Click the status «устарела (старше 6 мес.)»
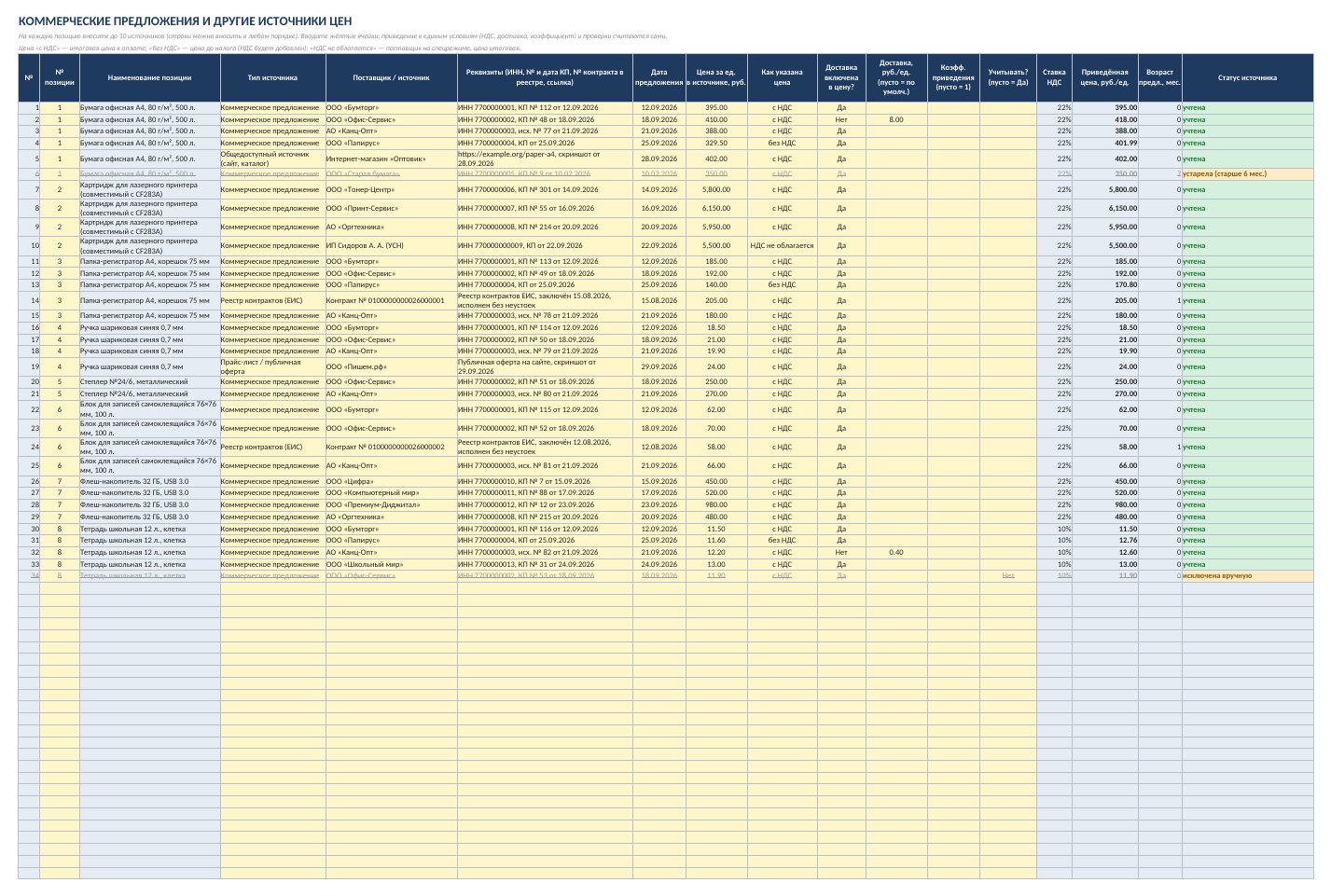1331x896 pixels. [x=1247, y=174]
